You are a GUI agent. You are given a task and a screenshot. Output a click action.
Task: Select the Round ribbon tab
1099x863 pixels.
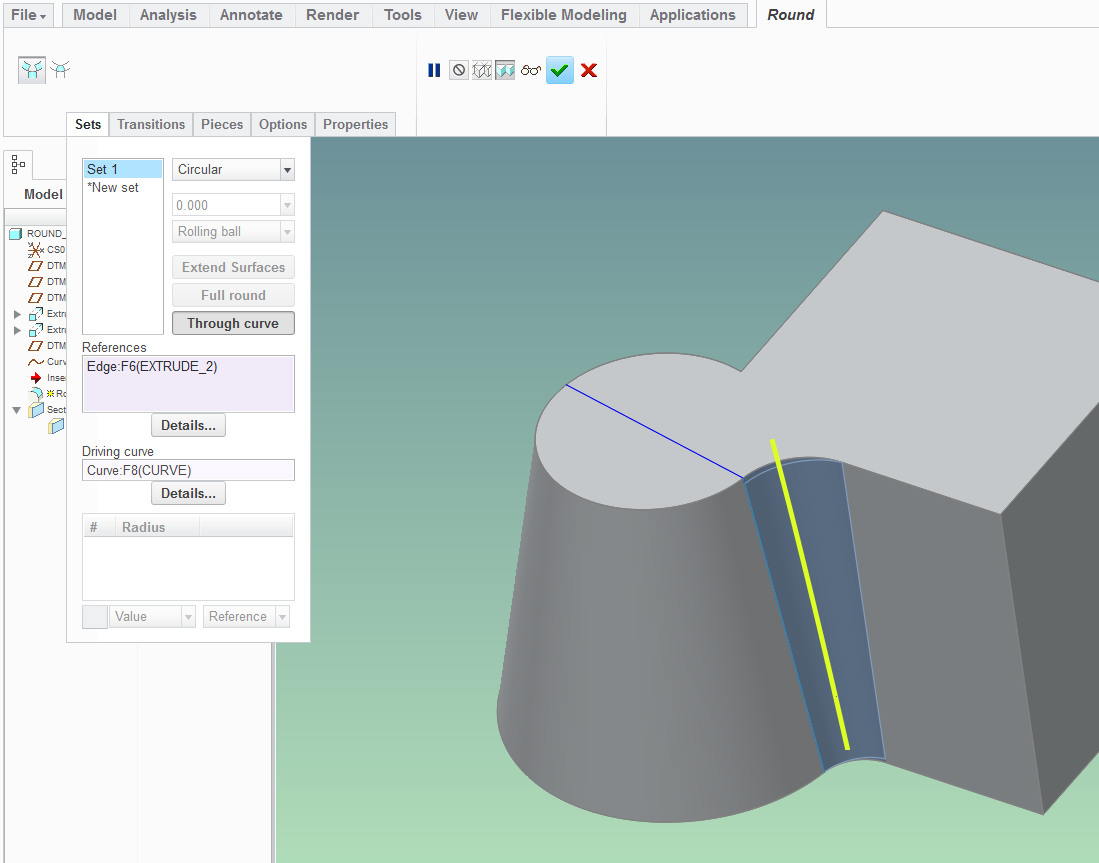tap(791, 15)
